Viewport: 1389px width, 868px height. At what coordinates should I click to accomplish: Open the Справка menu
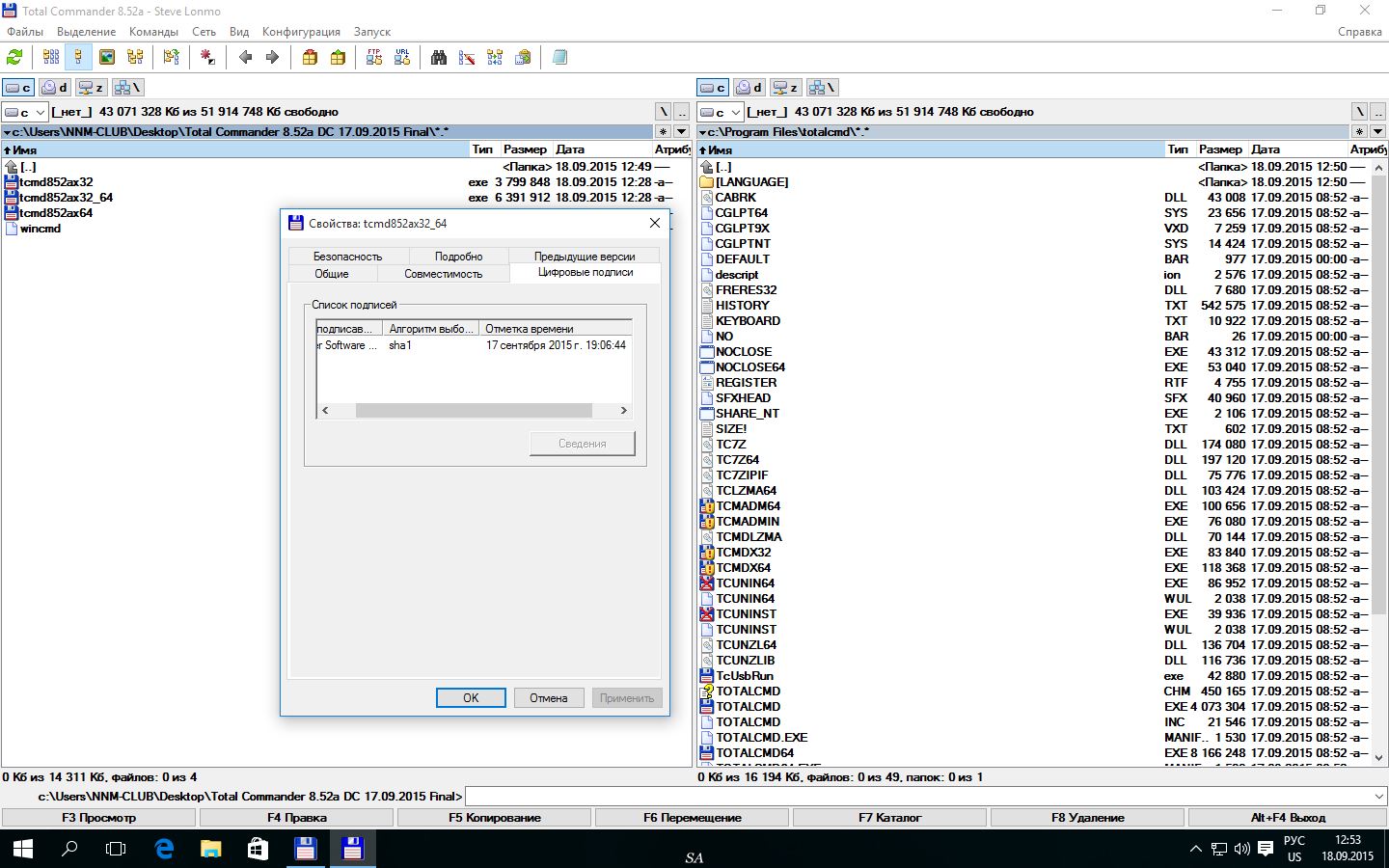pos(1360,32)
